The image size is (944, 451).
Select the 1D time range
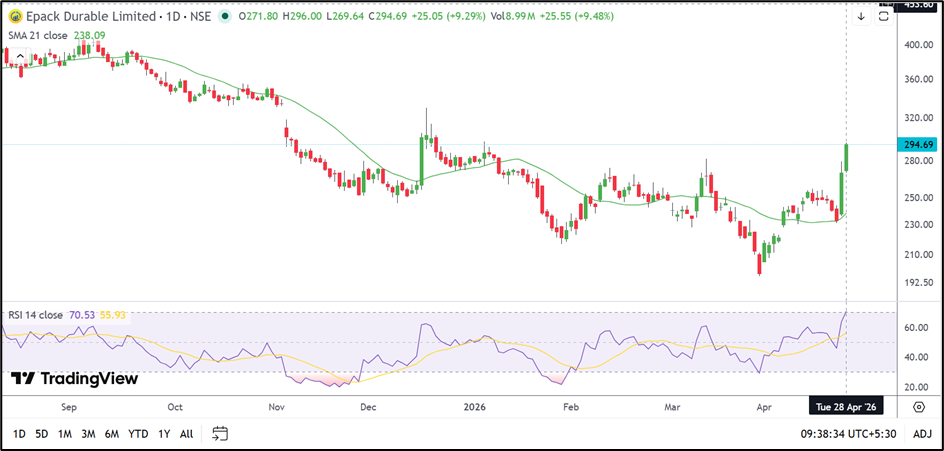click(19, 433)
